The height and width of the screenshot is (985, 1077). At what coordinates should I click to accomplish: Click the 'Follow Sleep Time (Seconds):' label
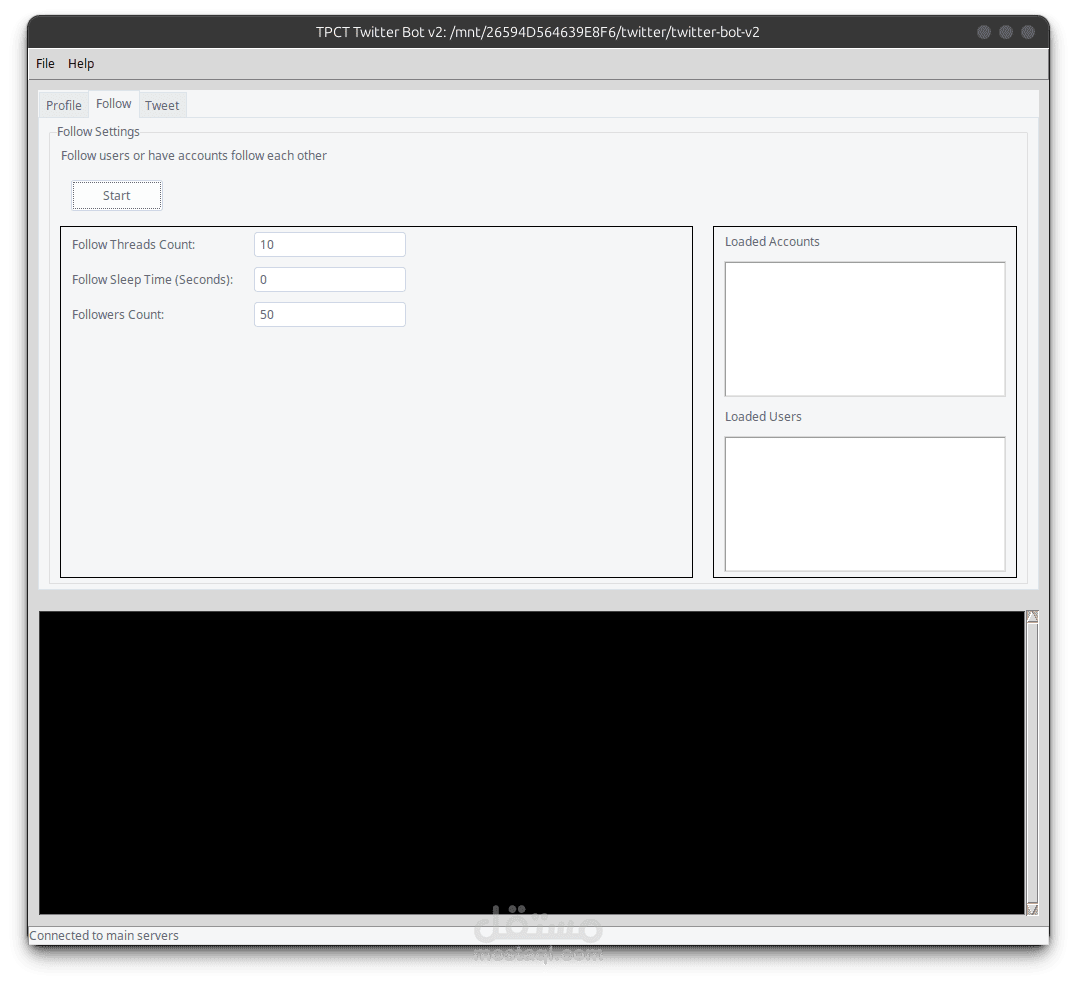point(152,280)
